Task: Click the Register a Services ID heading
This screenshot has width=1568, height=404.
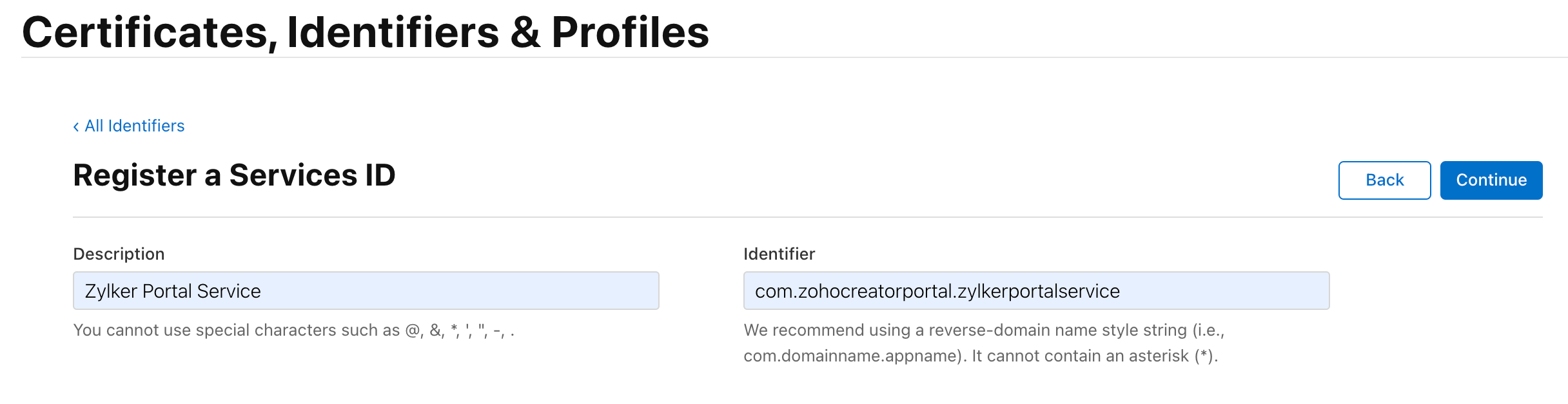Action: (x=234, y=175)
